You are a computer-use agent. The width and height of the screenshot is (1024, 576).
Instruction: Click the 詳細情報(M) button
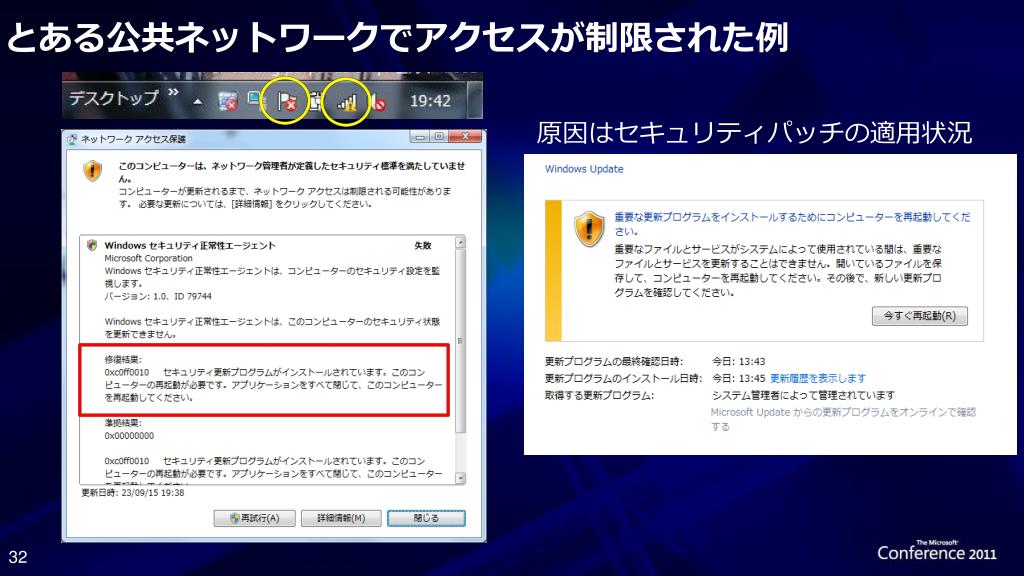341,518
